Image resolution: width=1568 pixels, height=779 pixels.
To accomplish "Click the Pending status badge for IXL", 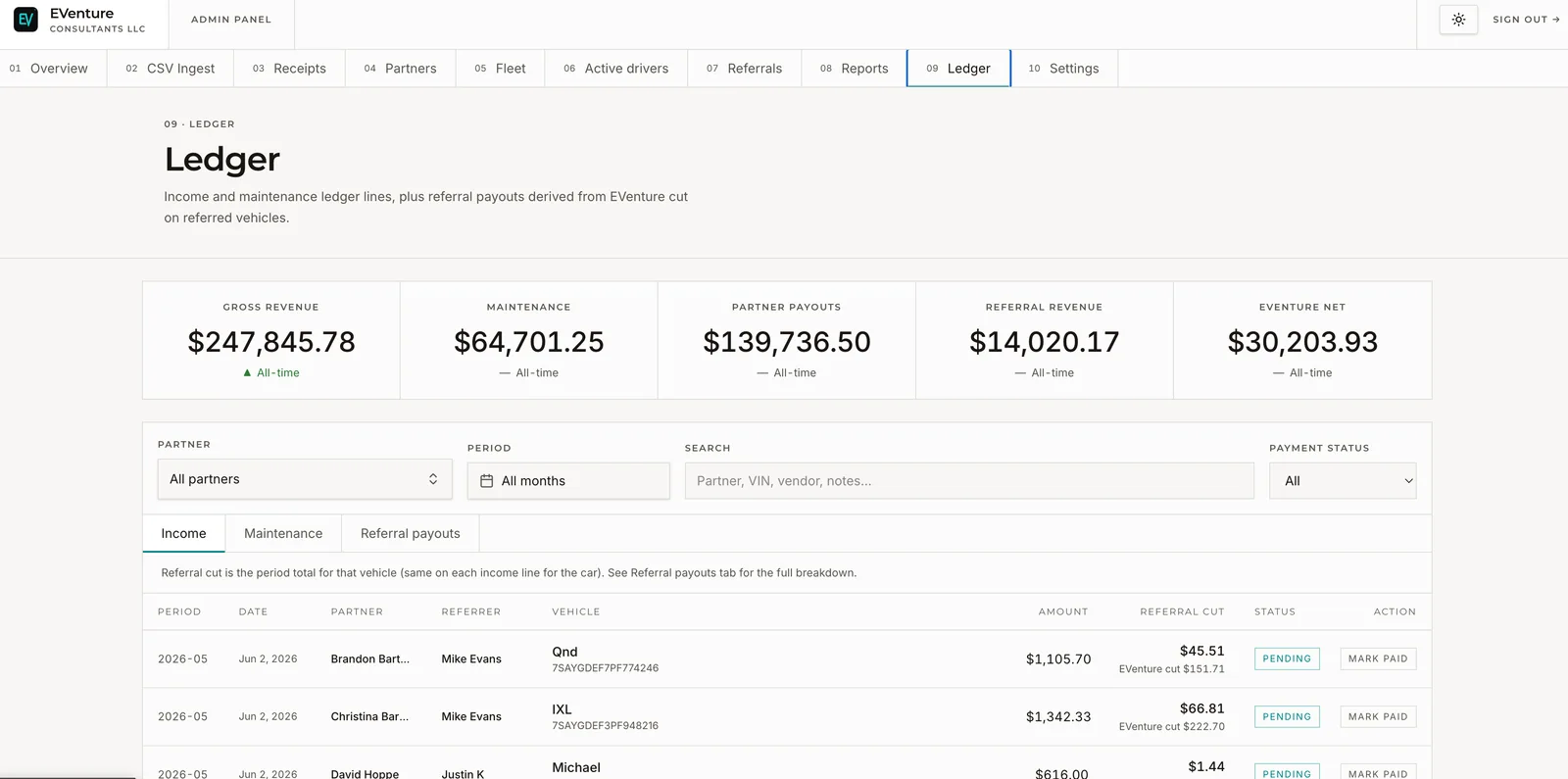I will pos(1287,716).
